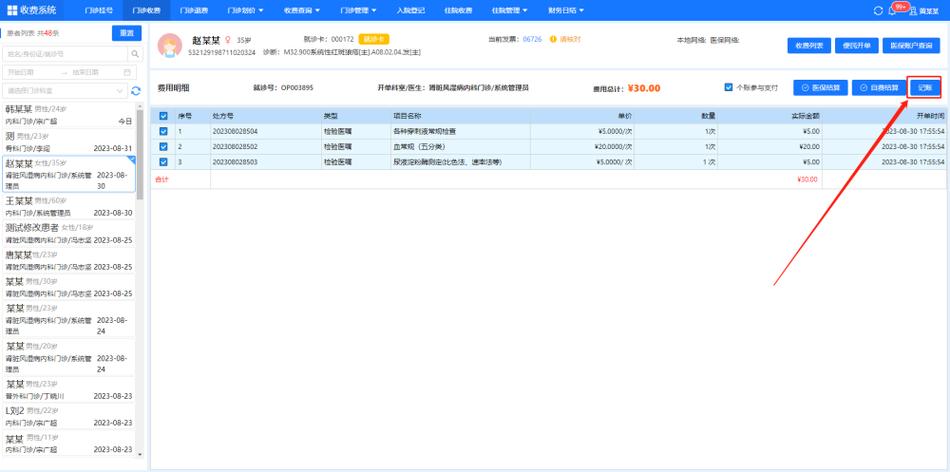Uncheck row 1 checkbox for 202308028504

[163, 131]
